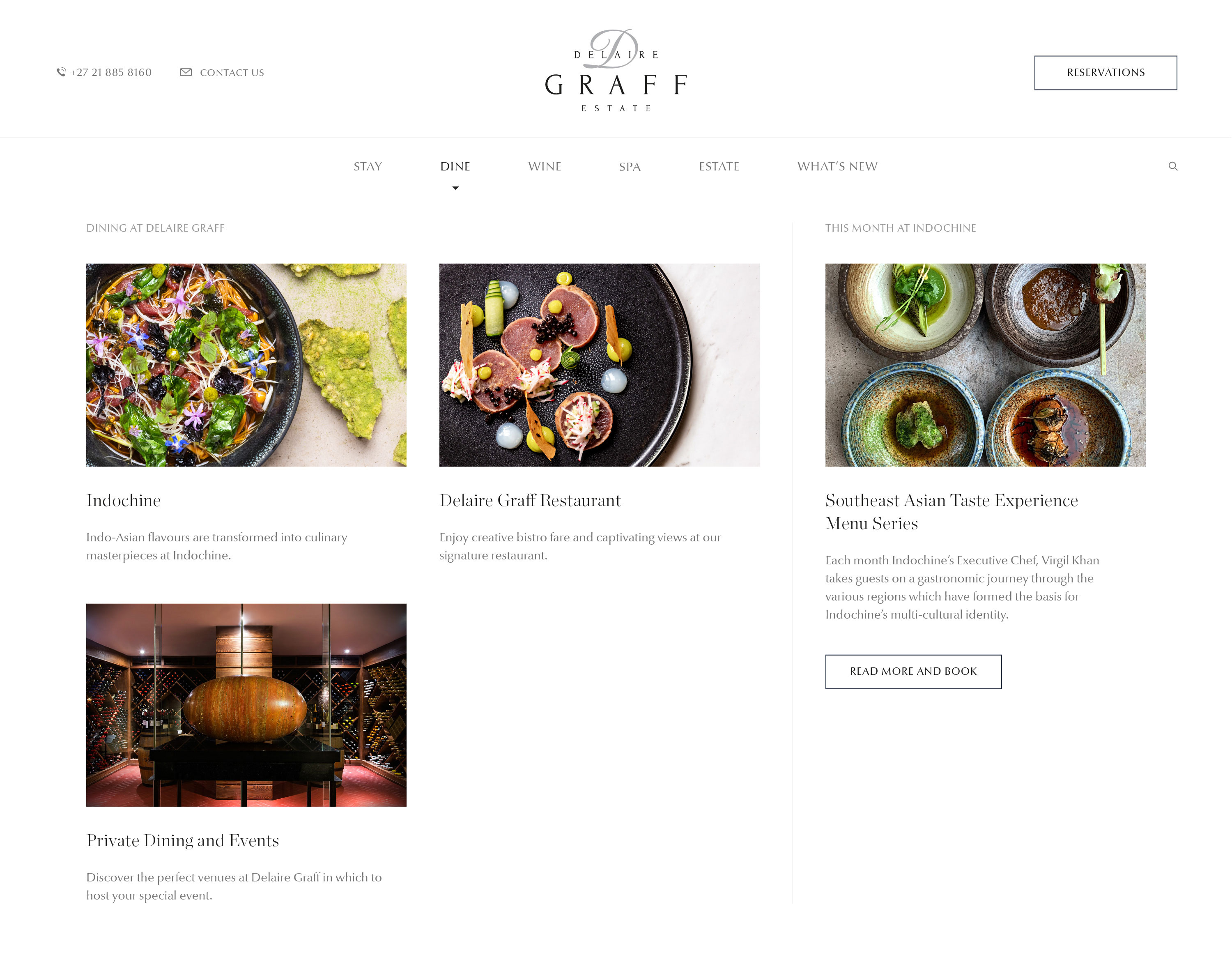The height and width of the screenshot is (957, 1232).
Task: Open Southeast Asian Taste Experience Menu Series
Action: click(x=951, y=511)
